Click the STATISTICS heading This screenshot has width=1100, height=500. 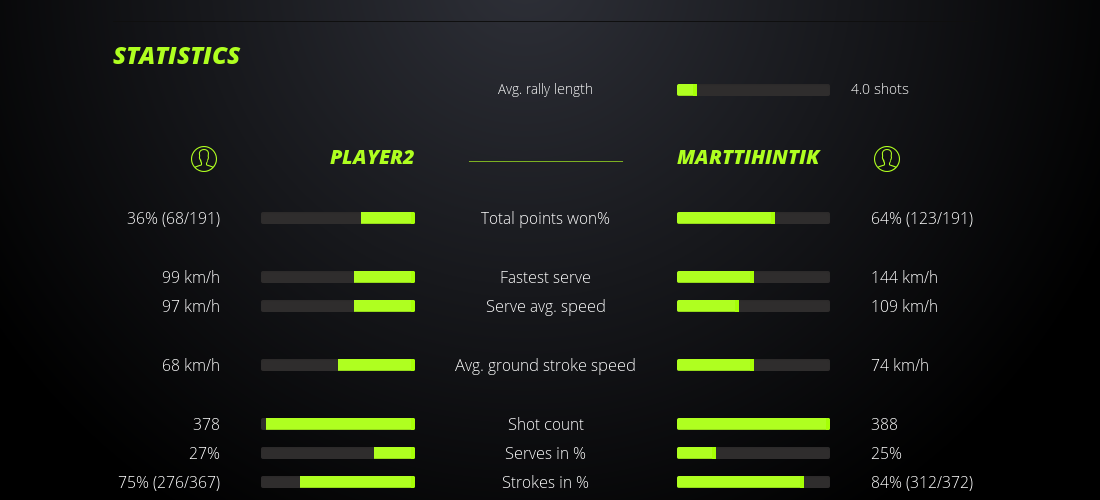point(177,56)
